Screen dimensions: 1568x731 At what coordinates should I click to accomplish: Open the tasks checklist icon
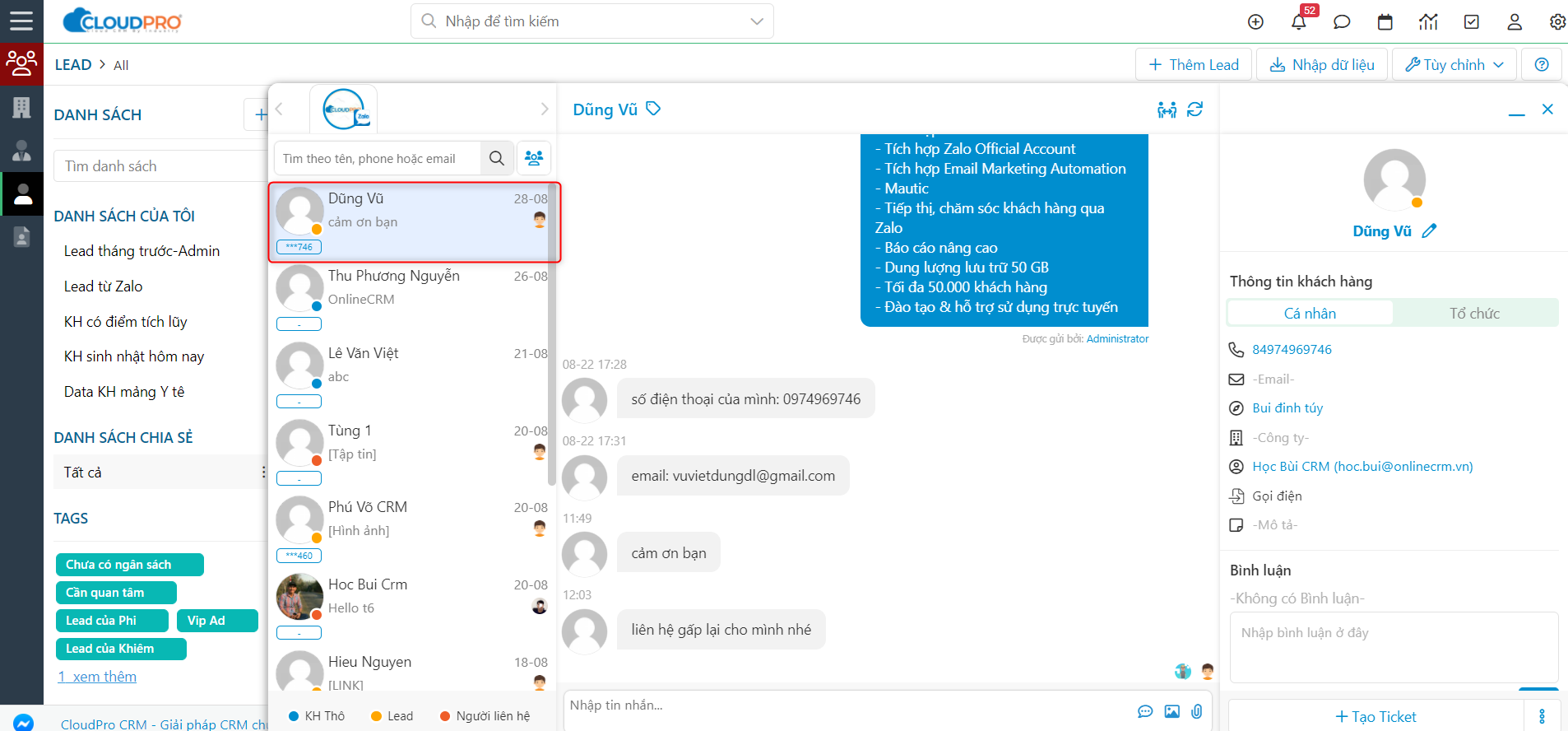pos(1472,22)
